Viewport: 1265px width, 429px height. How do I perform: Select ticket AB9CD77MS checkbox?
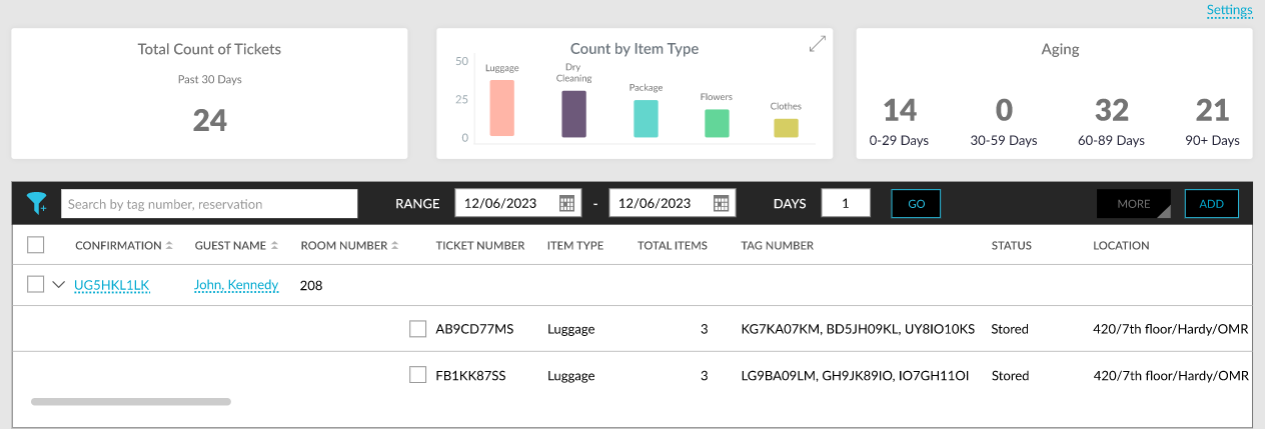coord(418,329)
